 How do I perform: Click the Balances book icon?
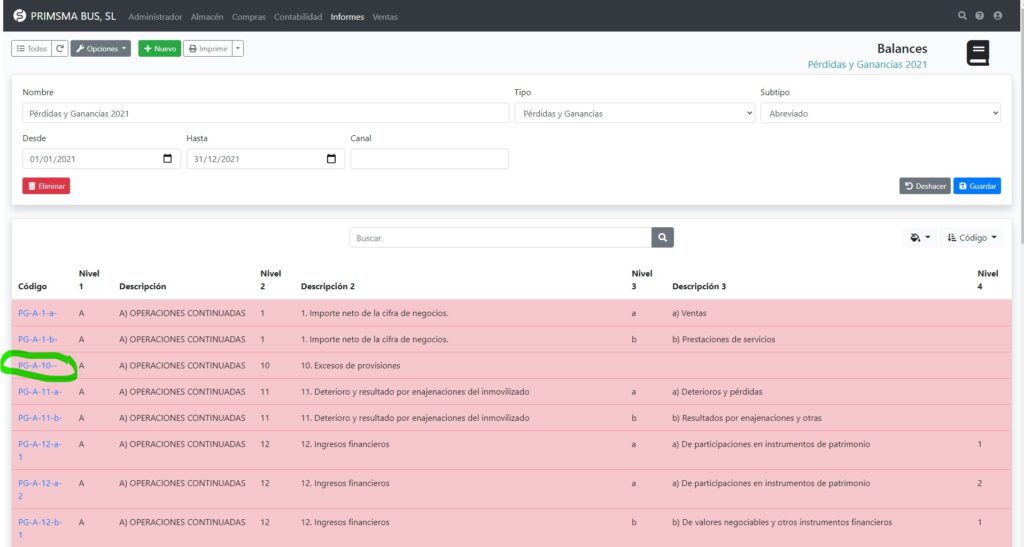pyautogui.click(x=977, y=54)
